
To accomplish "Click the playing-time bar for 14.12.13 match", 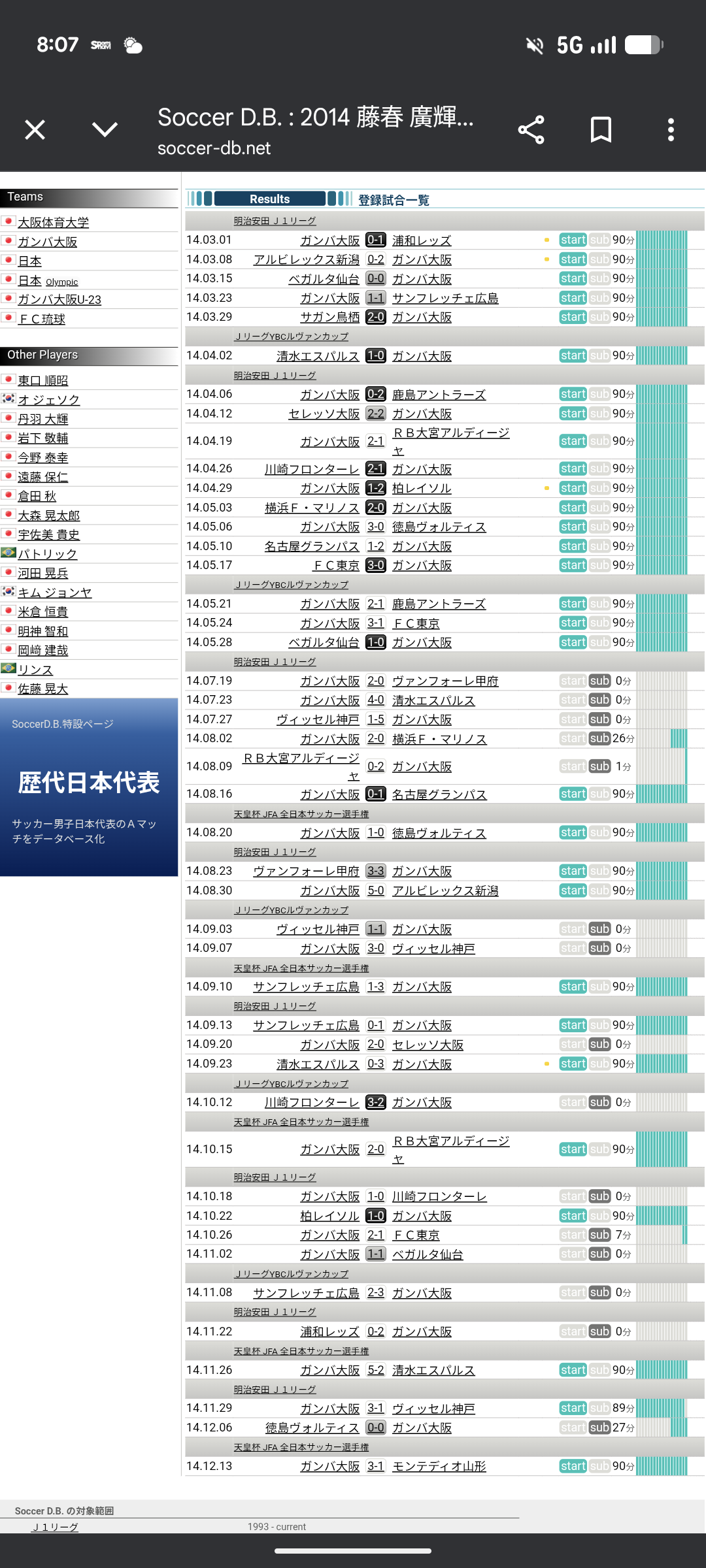I will (x=662, y=1466).
